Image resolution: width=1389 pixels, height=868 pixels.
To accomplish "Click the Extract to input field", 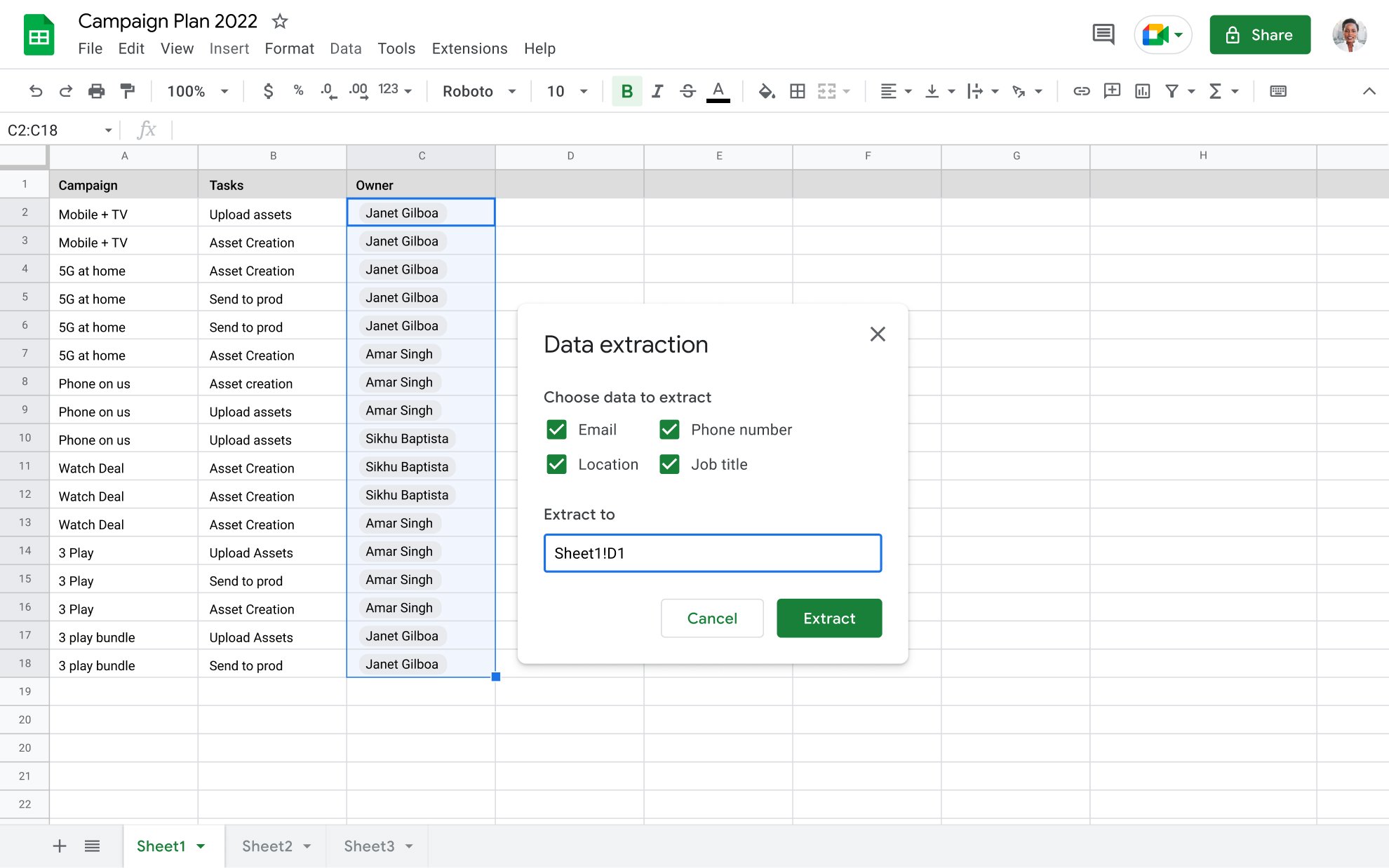I will click(x=713, y=553).
